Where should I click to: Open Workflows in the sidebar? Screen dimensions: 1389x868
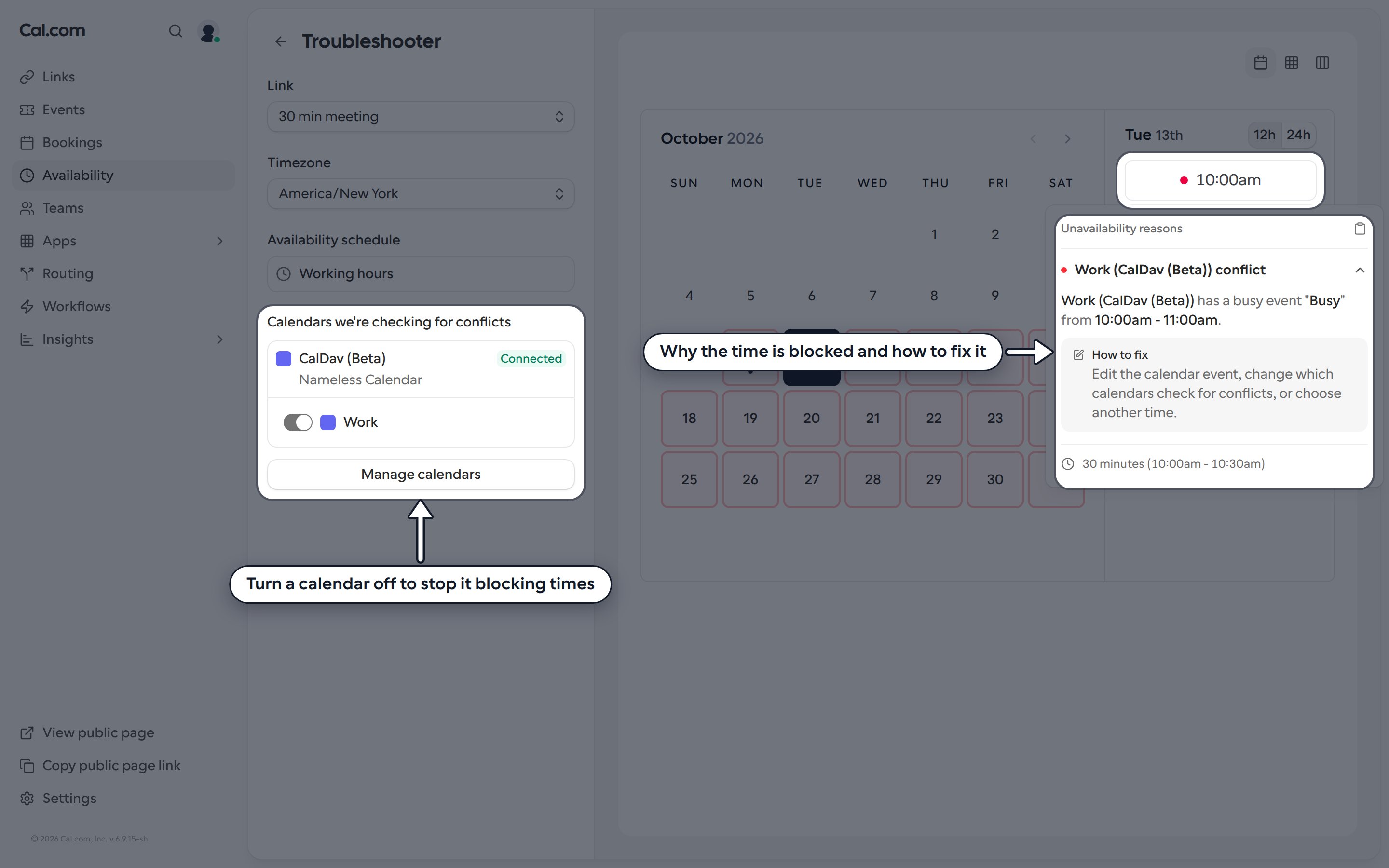(123, 306)
